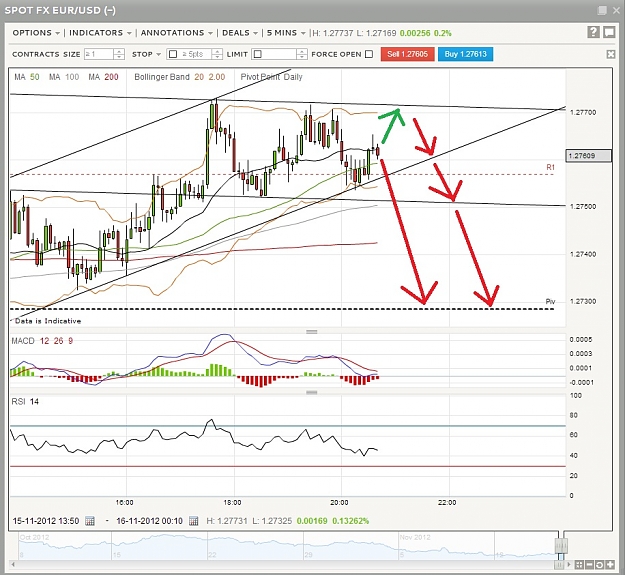Image resolution: width=625 pixels, height=575 pixels.
Task: Click the R1 resistance level label
Action: pyautogui.click(x=550, y=167)
